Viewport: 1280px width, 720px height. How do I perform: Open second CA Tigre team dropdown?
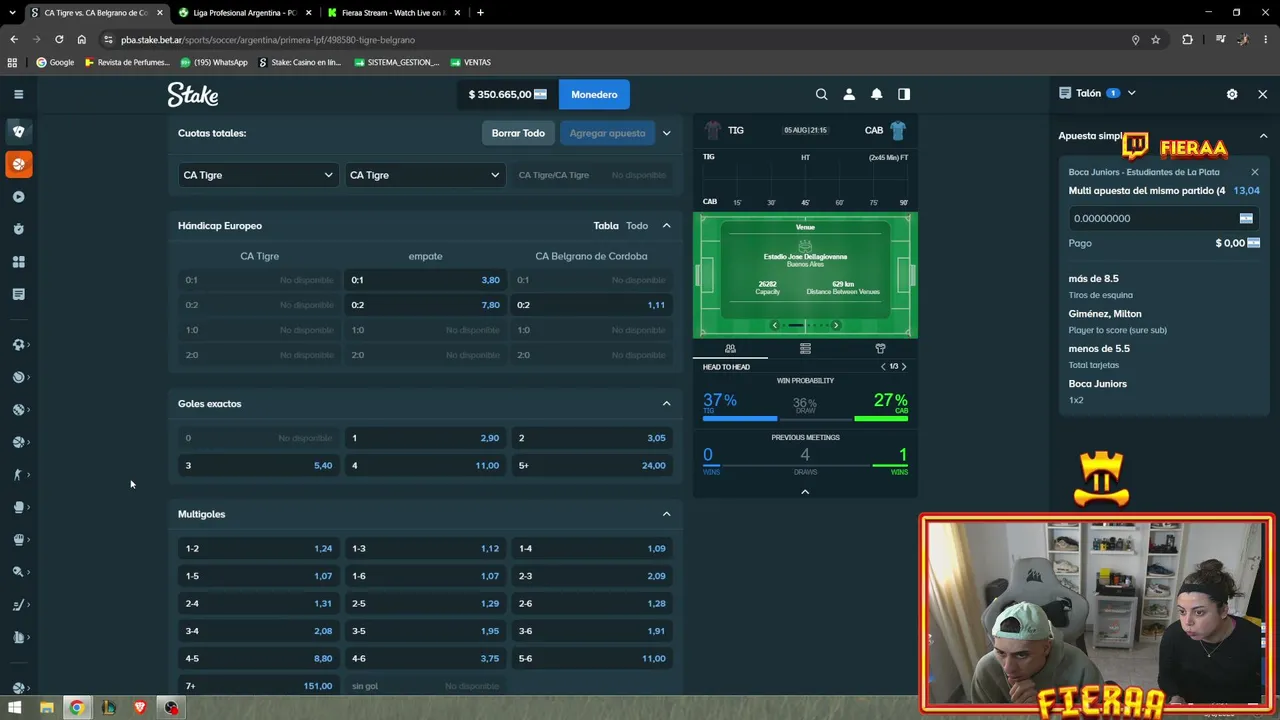click(425, 175)
